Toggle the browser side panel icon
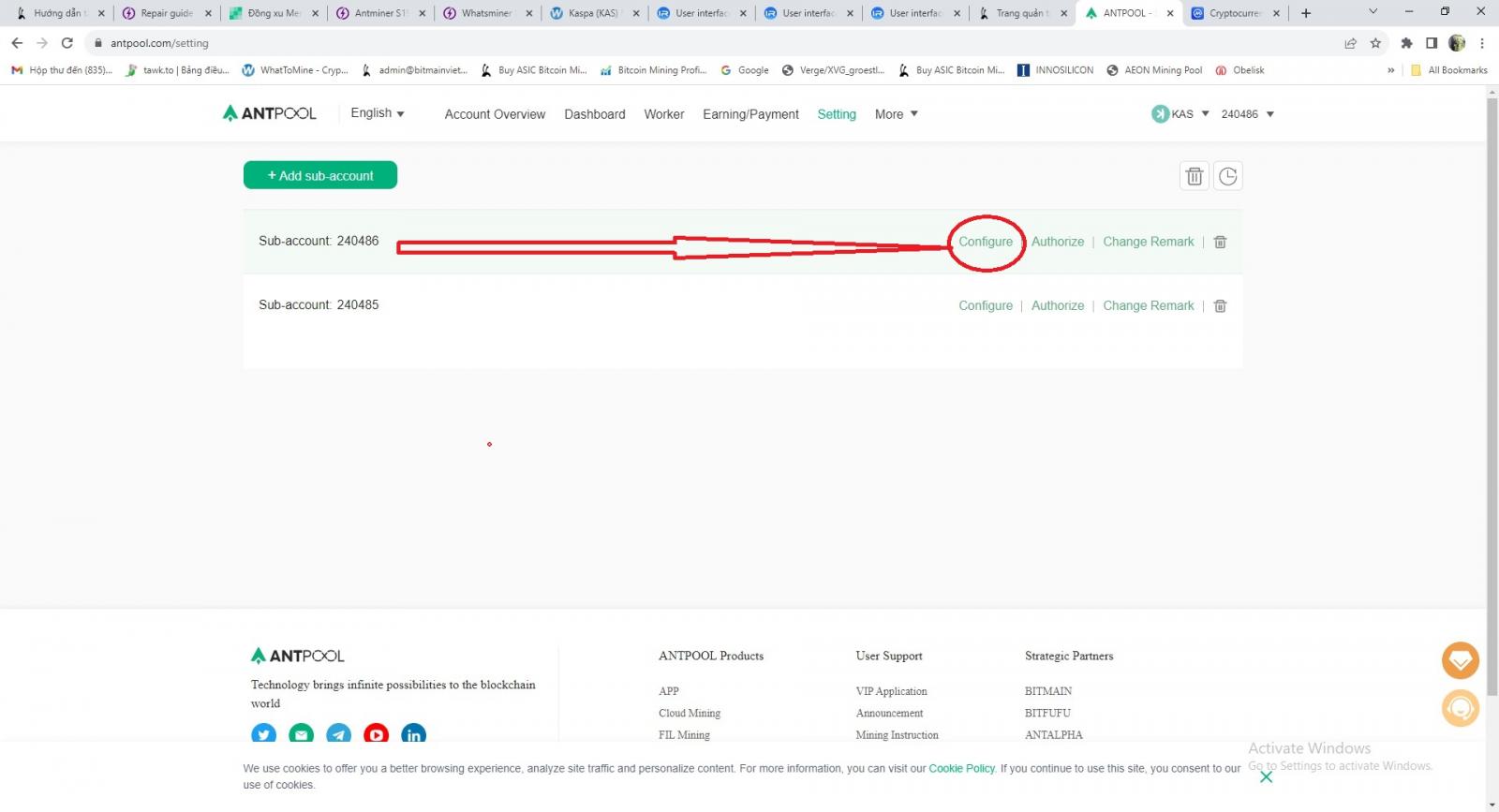Viewport: 1499px width, 812px height. (1432, 43)
